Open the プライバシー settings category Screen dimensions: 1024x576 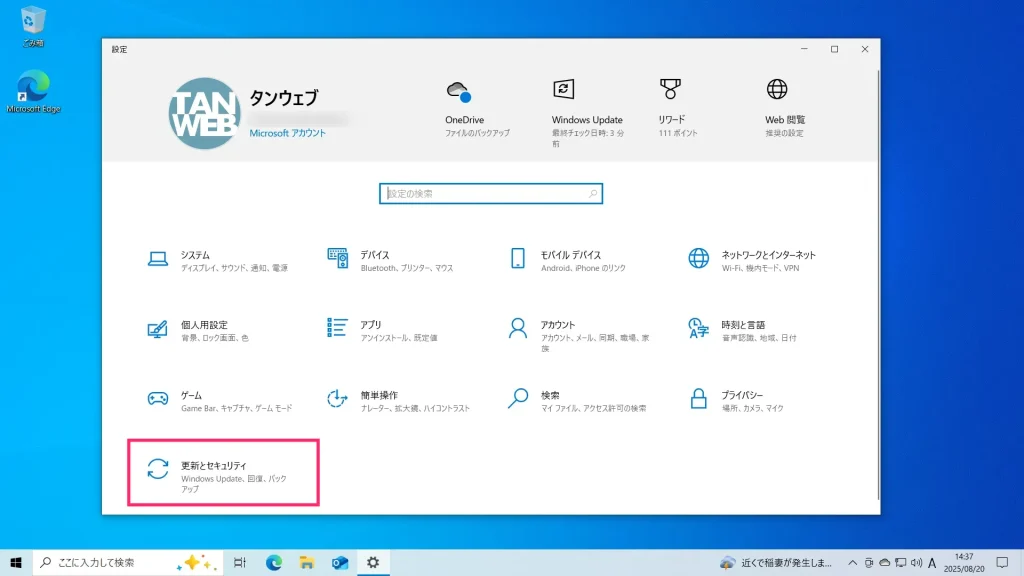[x=735, y=401]
